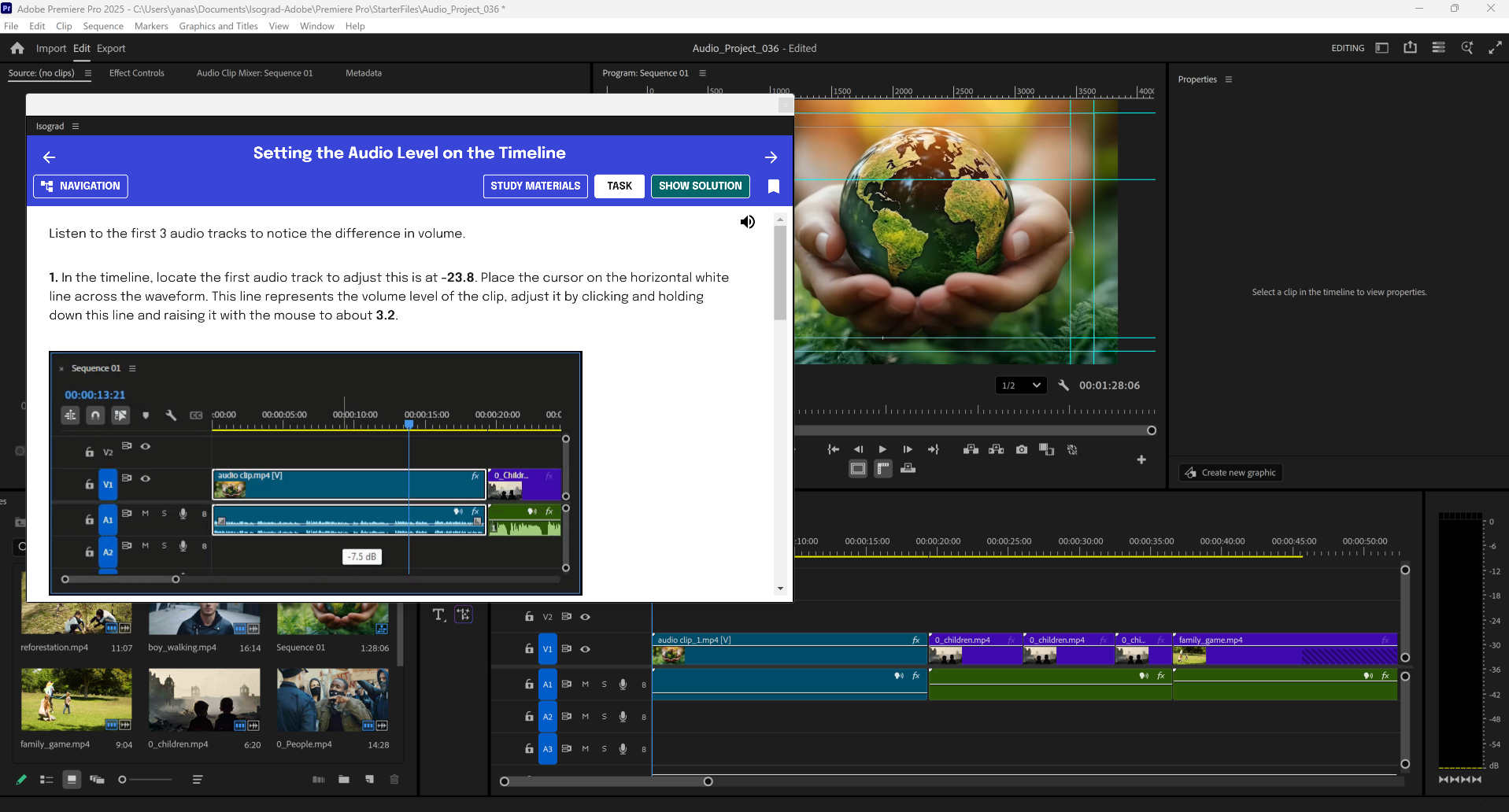Click the TASK button
The width and height of the screenshot is (1509, 812).
point(620,186)
